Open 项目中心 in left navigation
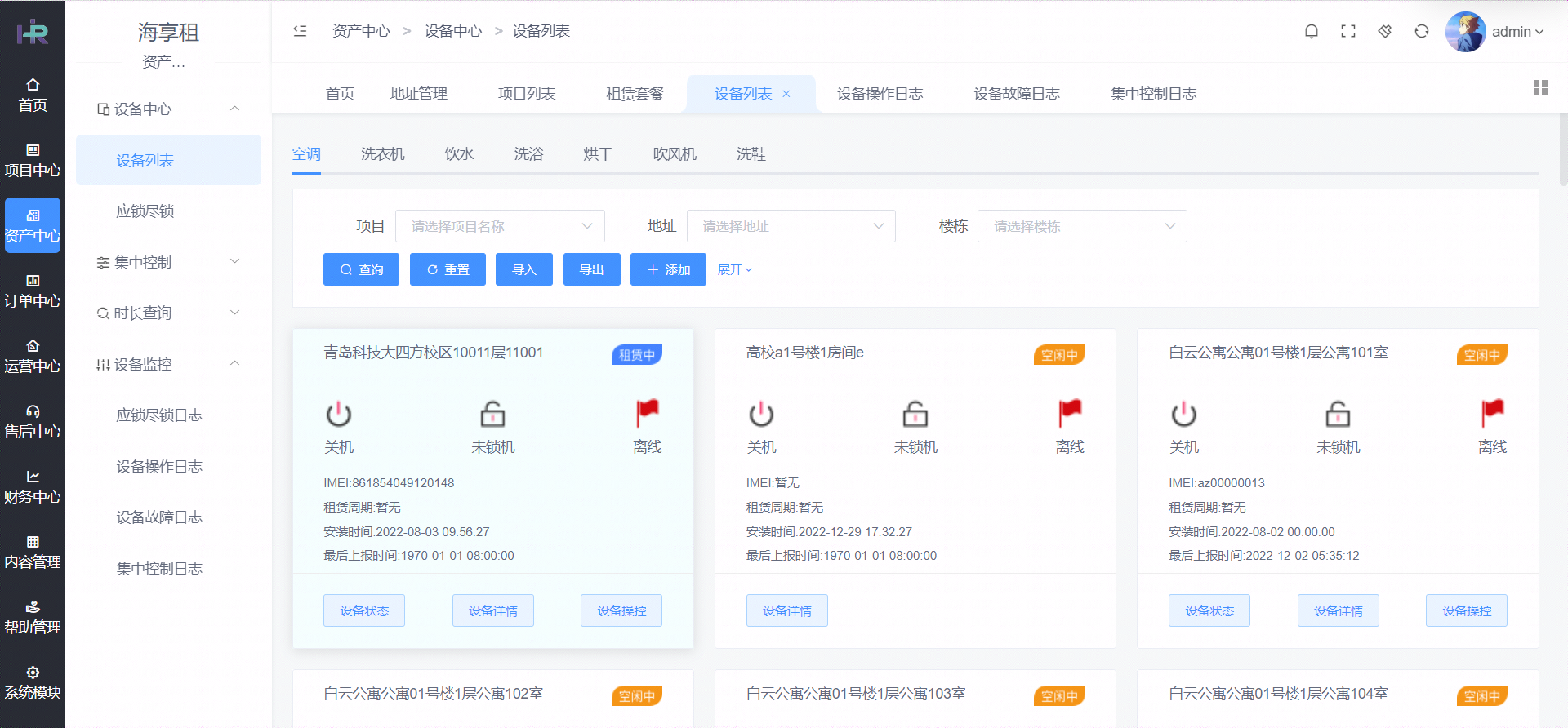1568x728 pixels. click(x=33, y=161)
